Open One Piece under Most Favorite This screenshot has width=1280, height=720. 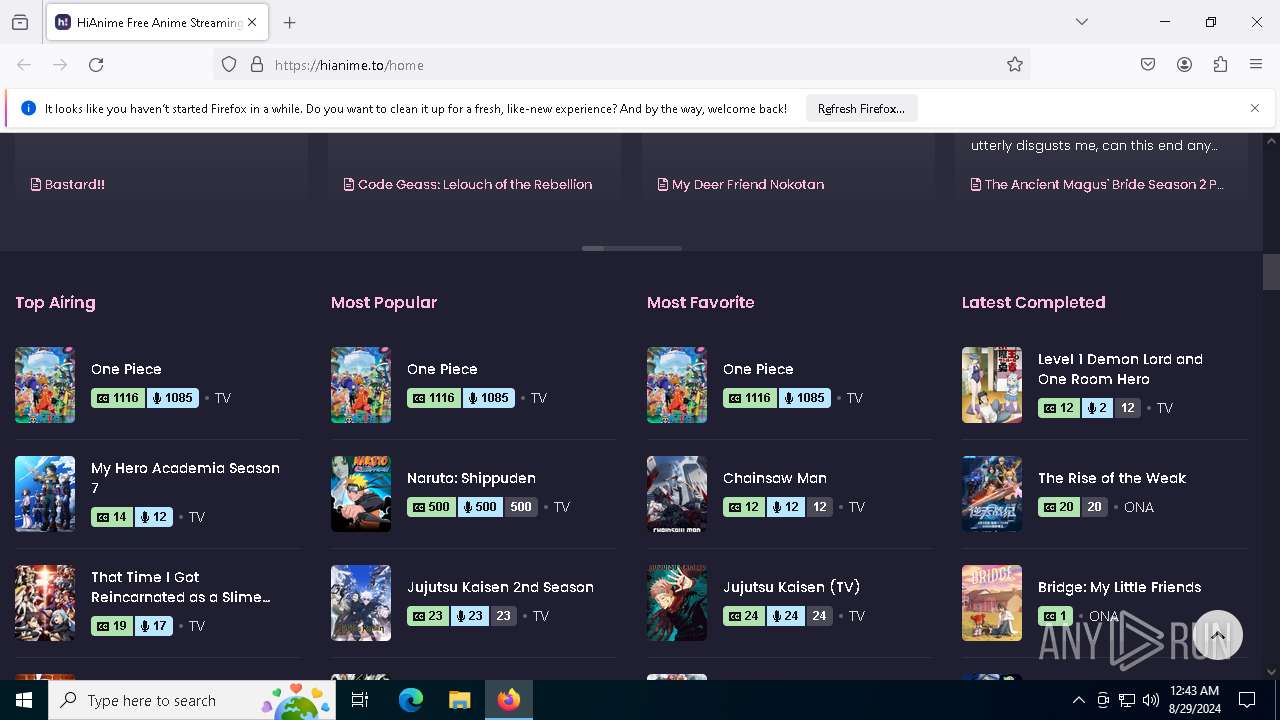coord(758,369)
